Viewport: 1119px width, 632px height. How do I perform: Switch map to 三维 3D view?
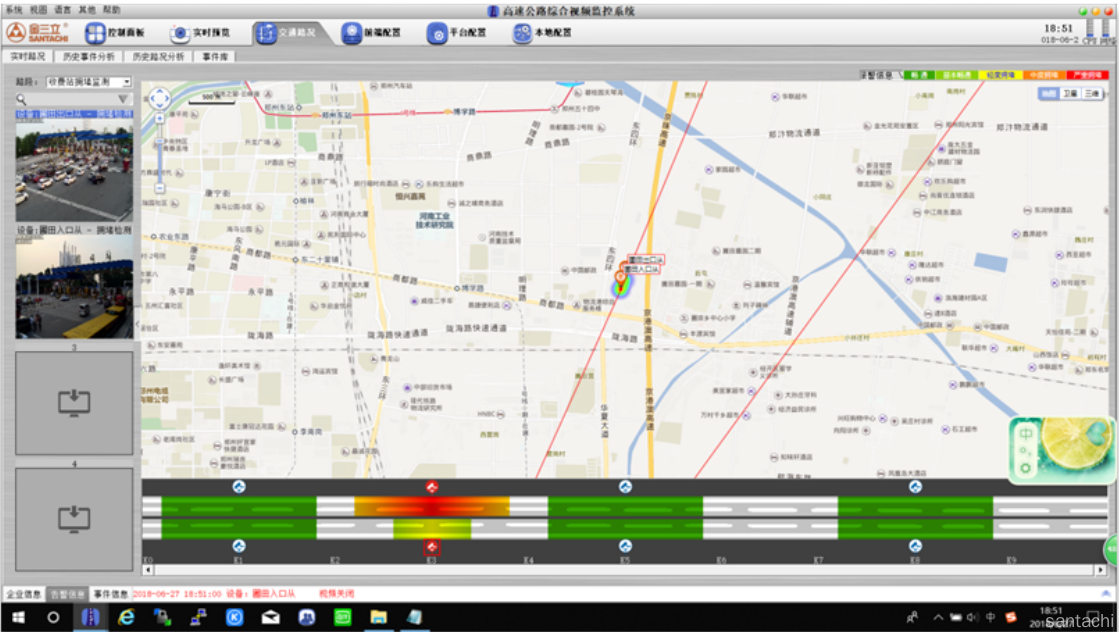tap(1092, 93)
